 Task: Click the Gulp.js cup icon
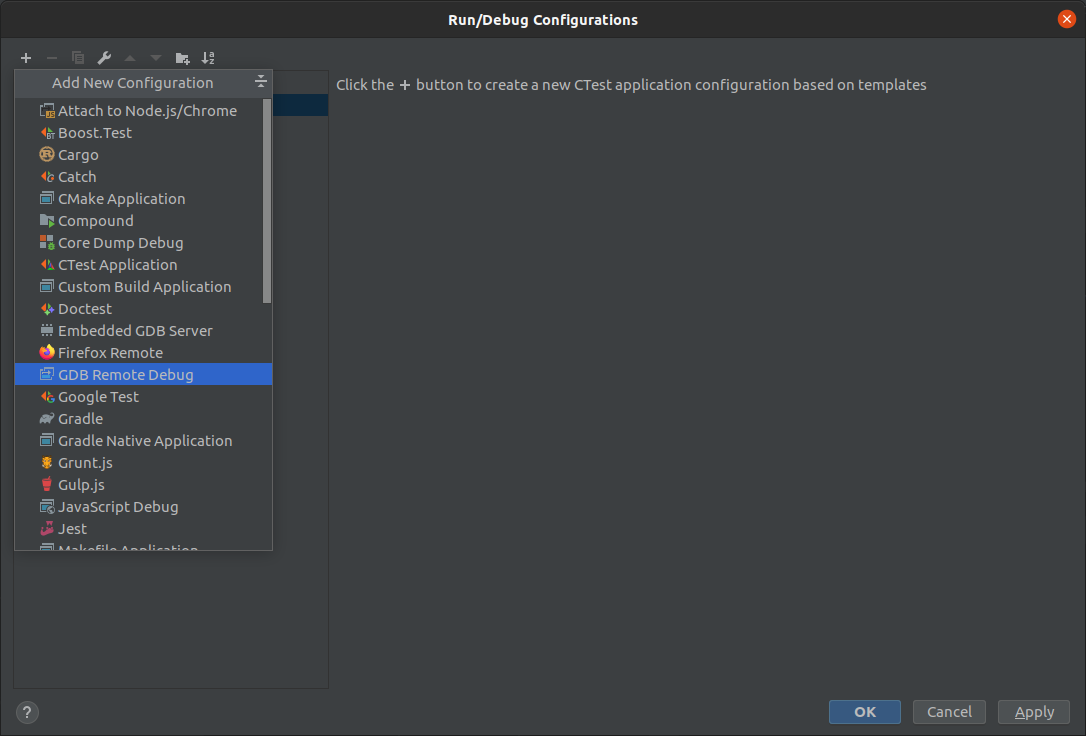[46, 485]
